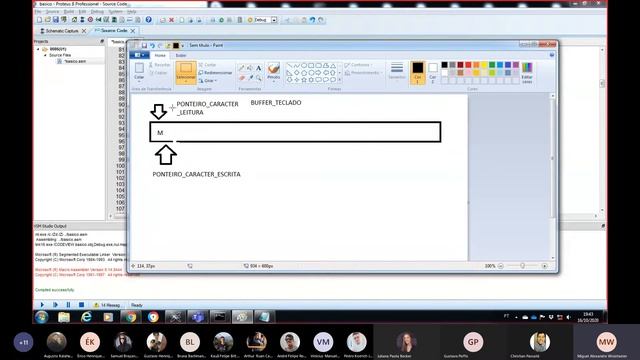Click the Tamanho line size button

click(x=397, y=71)
